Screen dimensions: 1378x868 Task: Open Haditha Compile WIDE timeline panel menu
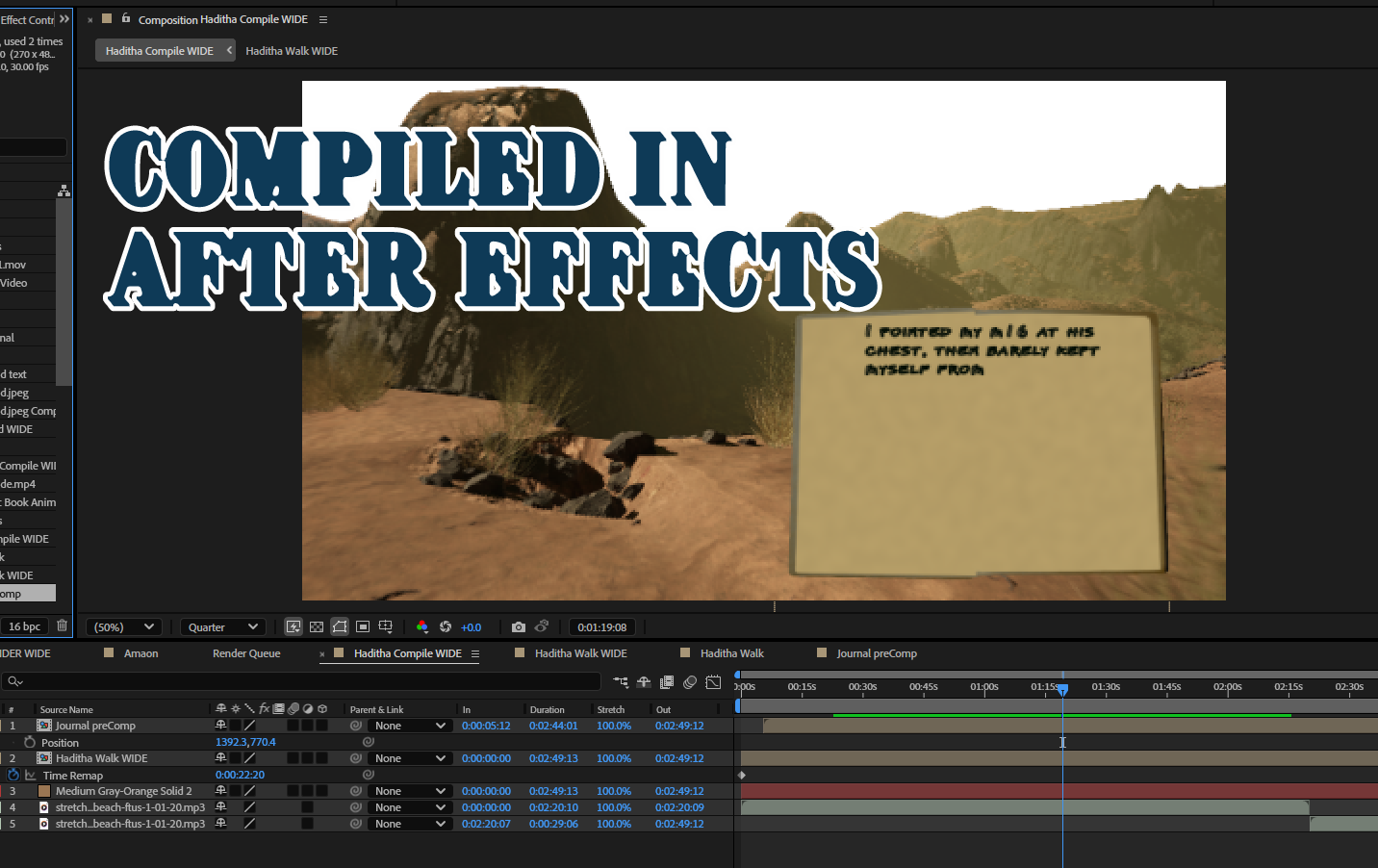(x=475, y=653)
